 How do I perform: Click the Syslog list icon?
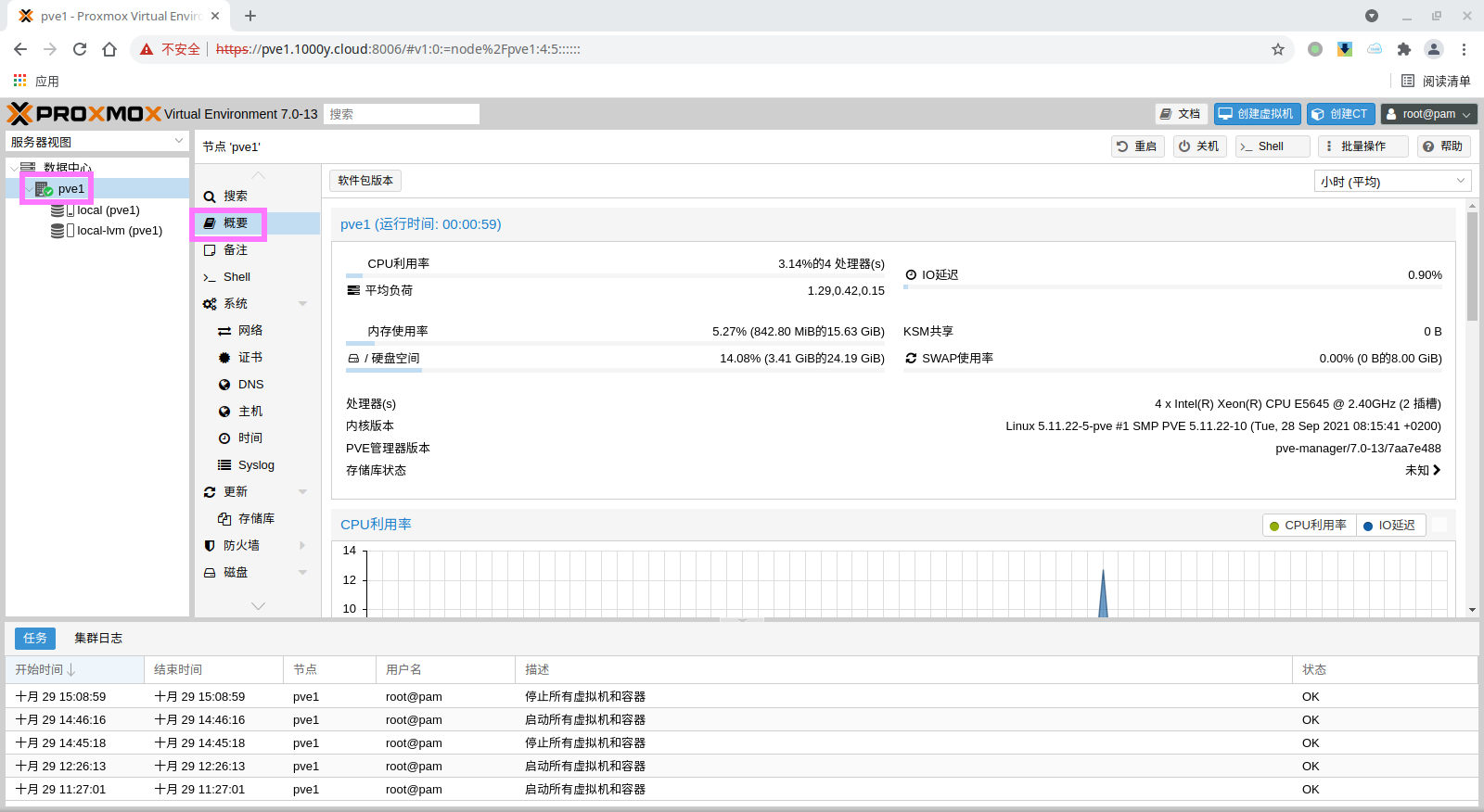[224, 465]
